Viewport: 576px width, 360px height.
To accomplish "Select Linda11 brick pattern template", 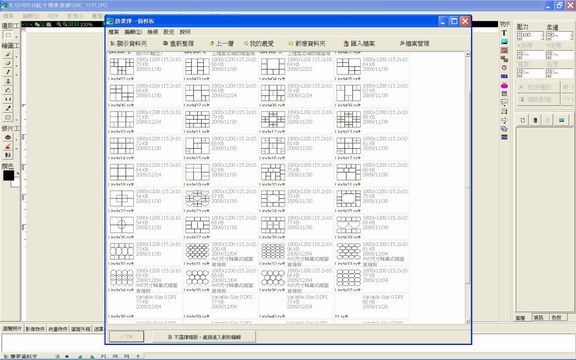I will (197, 119).
